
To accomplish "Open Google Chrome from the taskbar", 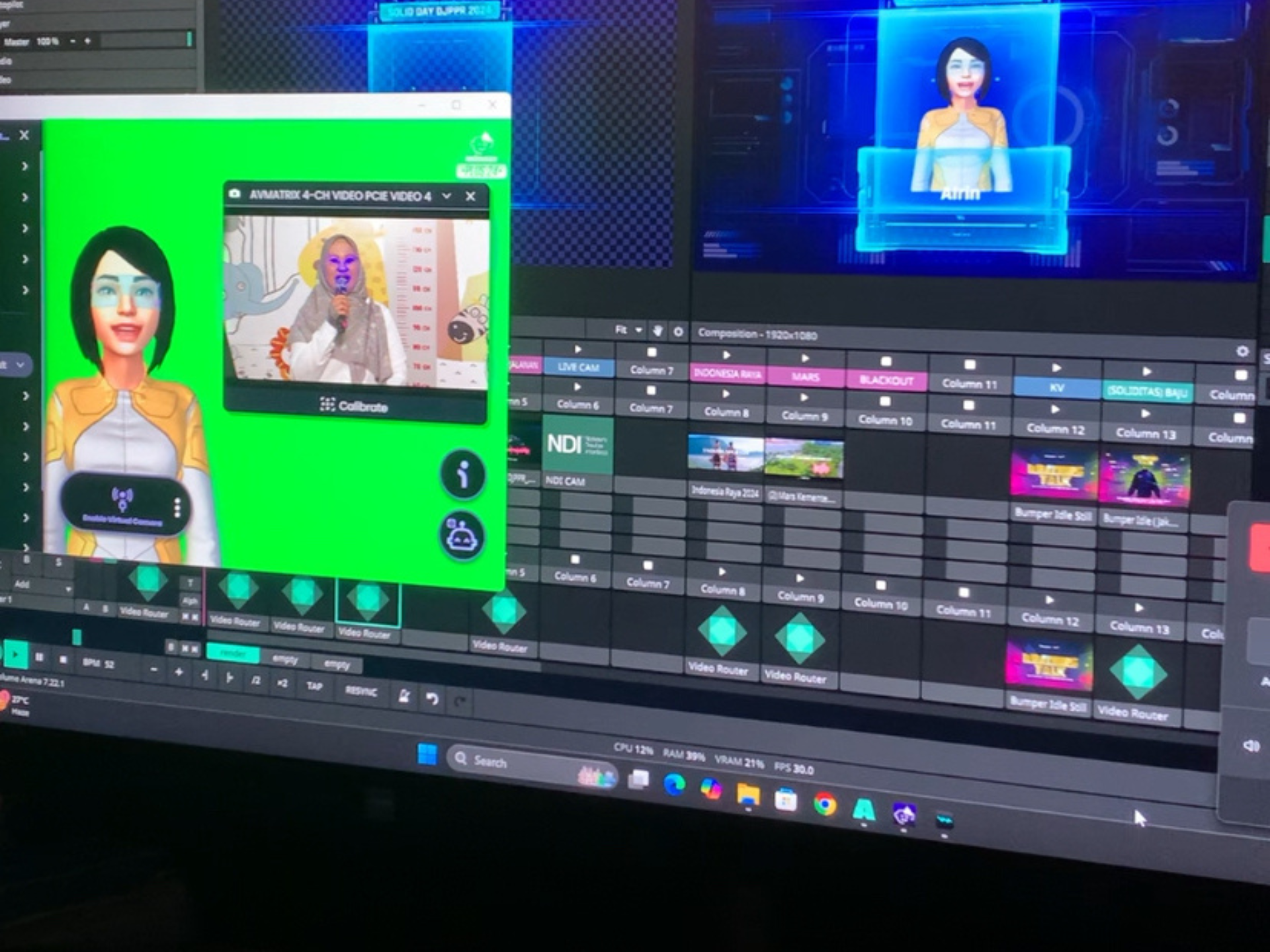I will [x=825, y=804].
